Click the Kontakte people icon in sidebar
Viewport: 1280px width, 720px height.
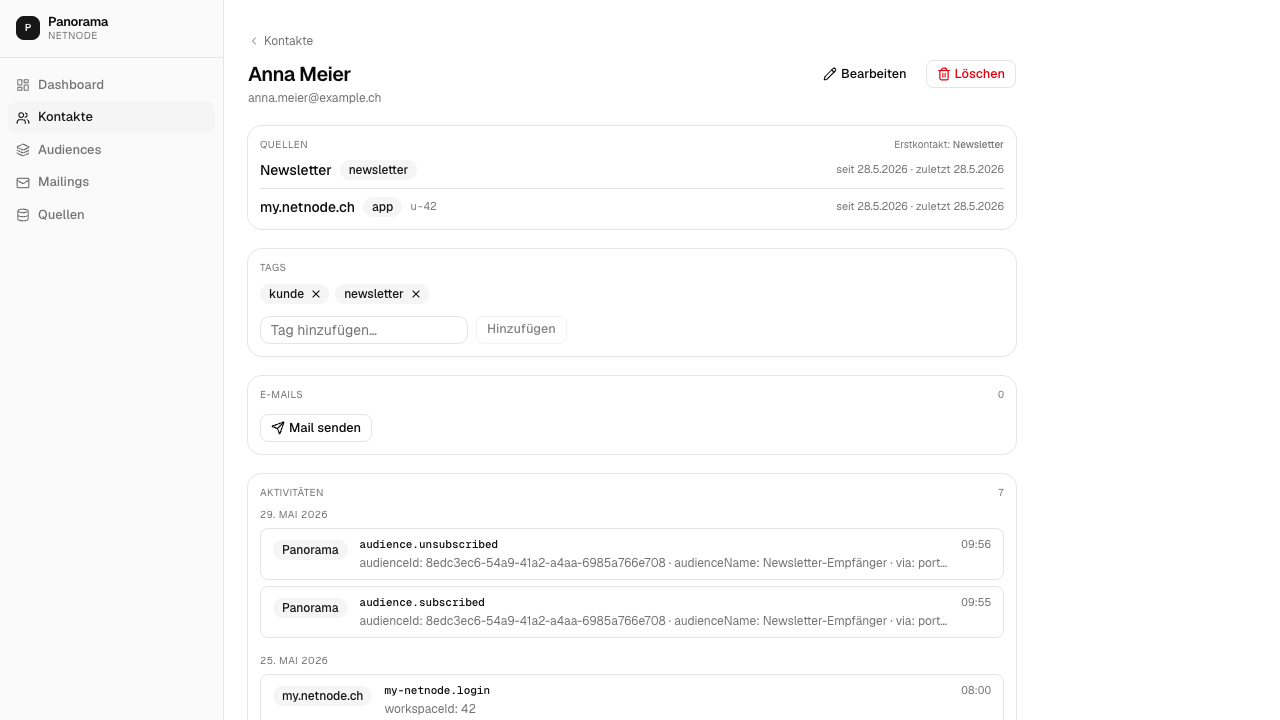[x=23, y=118]
